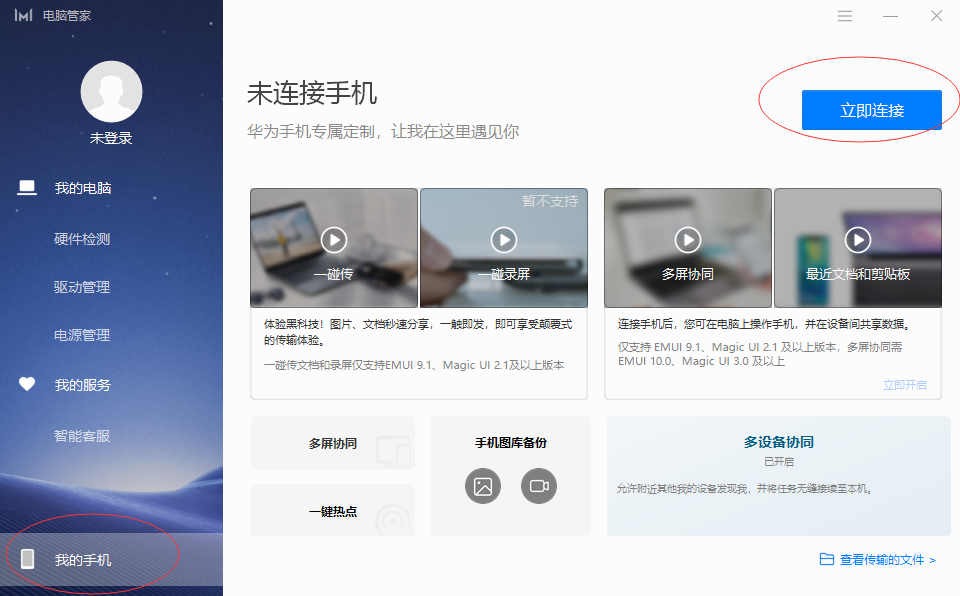Viewport: 960px width, 596px height.
Task: Open 驱动管理 in the sidebar
Action: pos(82,287)
